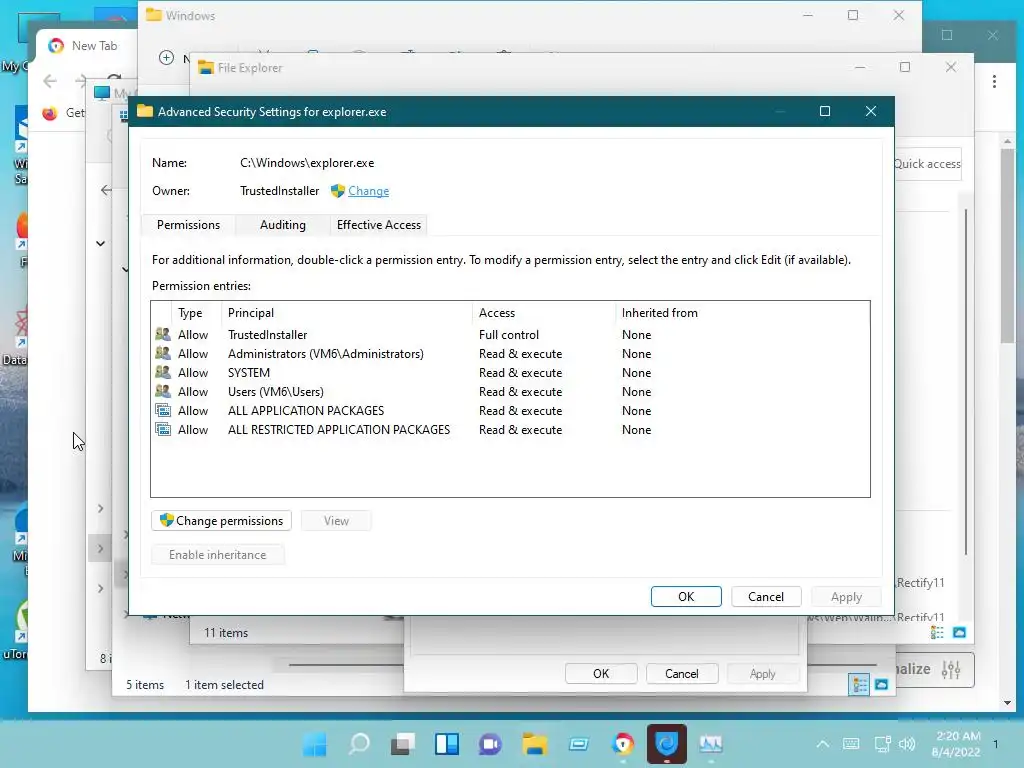Open the clock showing 2:20 AM

pos(956,744)
